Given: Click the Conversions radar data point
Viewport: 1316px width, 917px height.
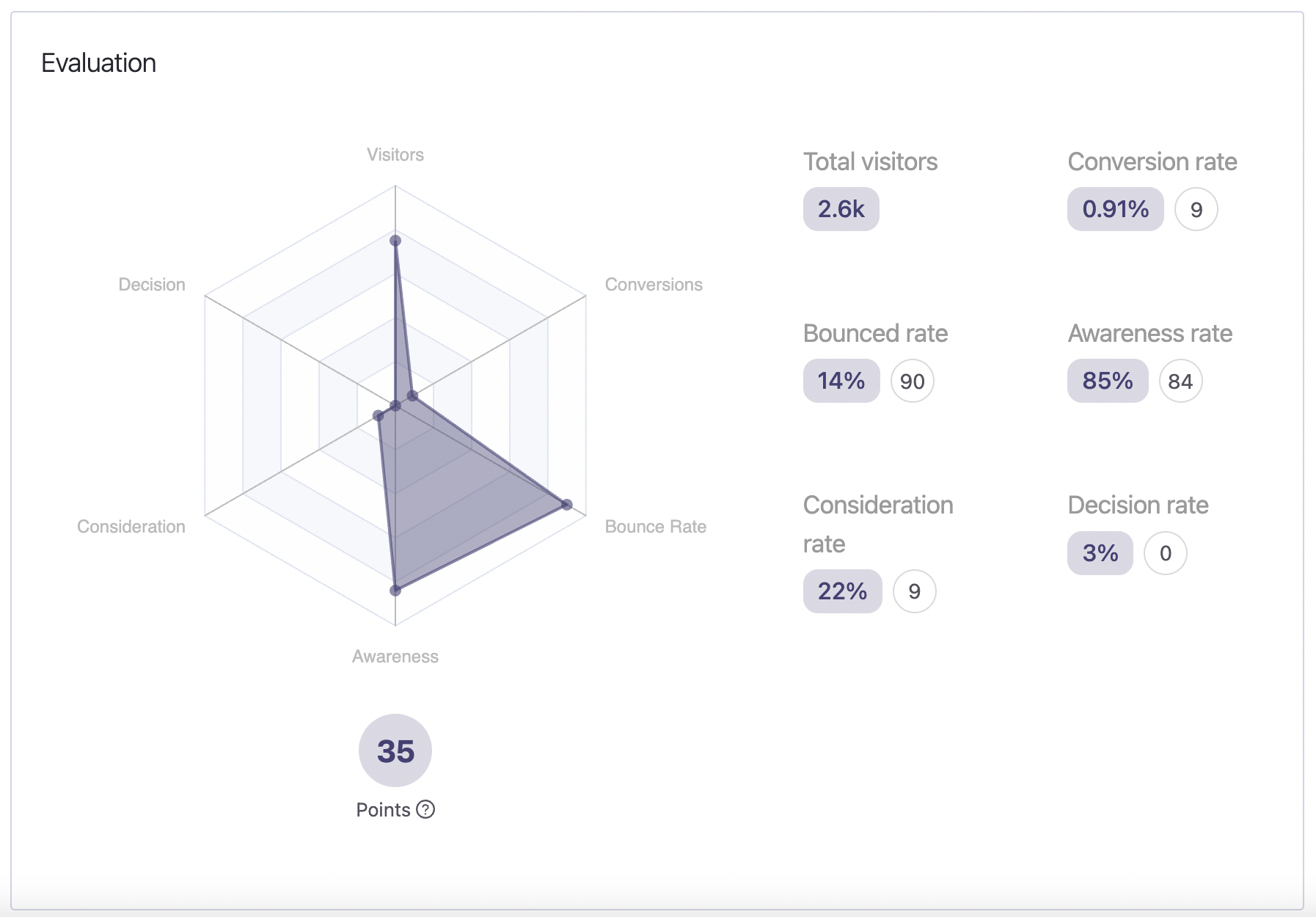Looking at the screenshot, I should (x=412, y=396).
